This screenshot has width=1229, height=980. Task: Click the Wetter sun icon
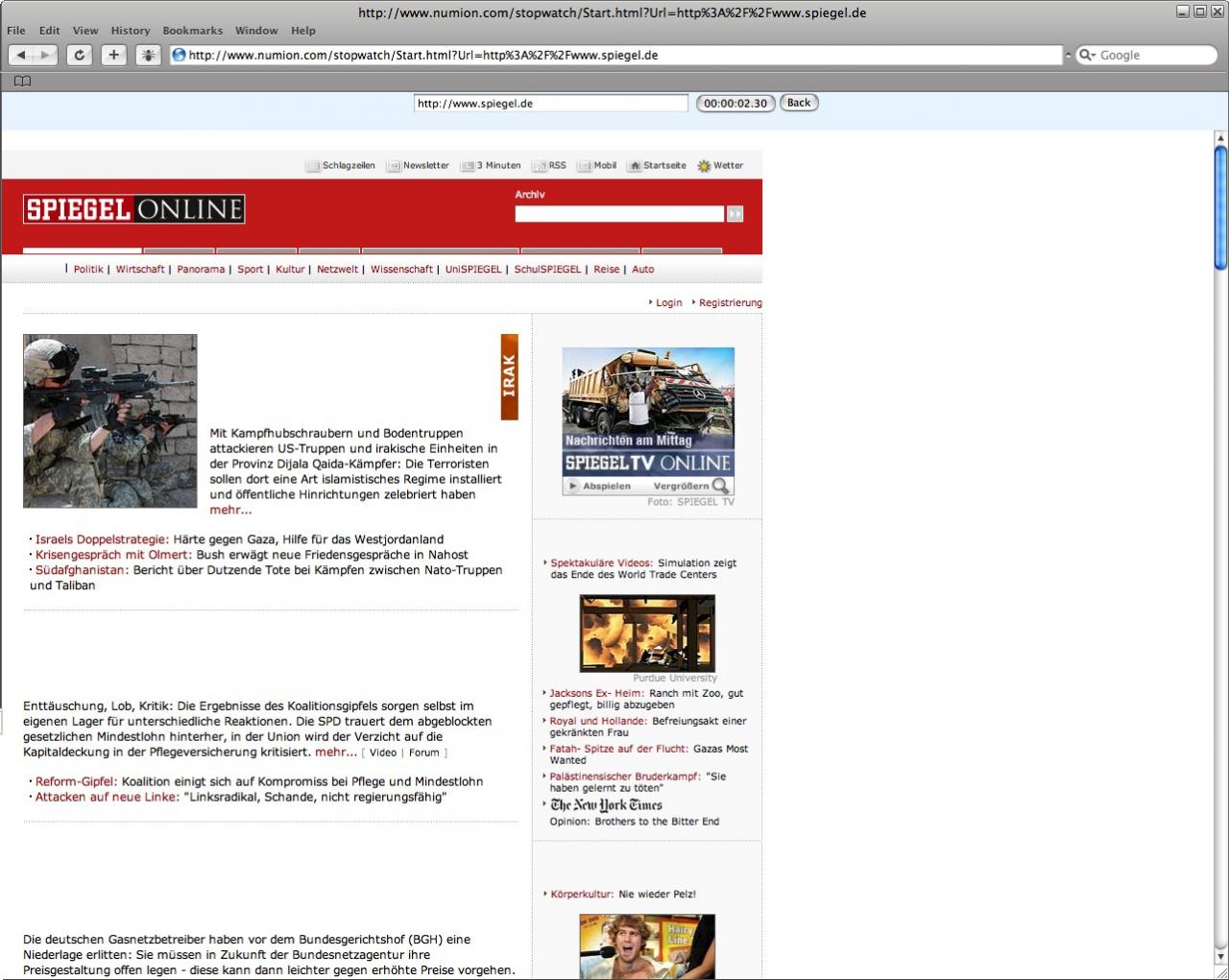pyautogui.click(x=704, y=166)
